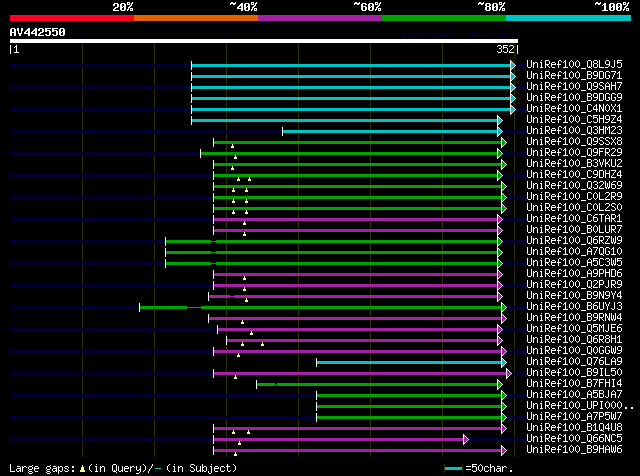Click the green alignment bar for B7FHI4
The image size is (640, 476).
coord(377,385)
